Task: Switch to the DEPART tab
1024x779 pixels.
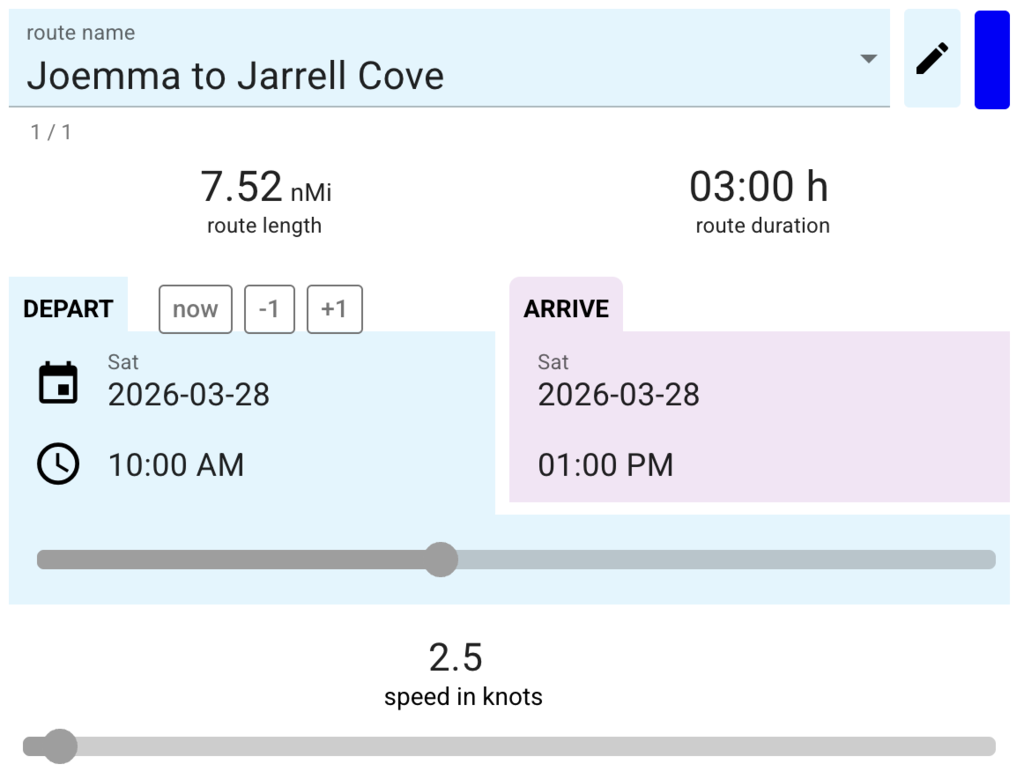Action: click(68, 309)
